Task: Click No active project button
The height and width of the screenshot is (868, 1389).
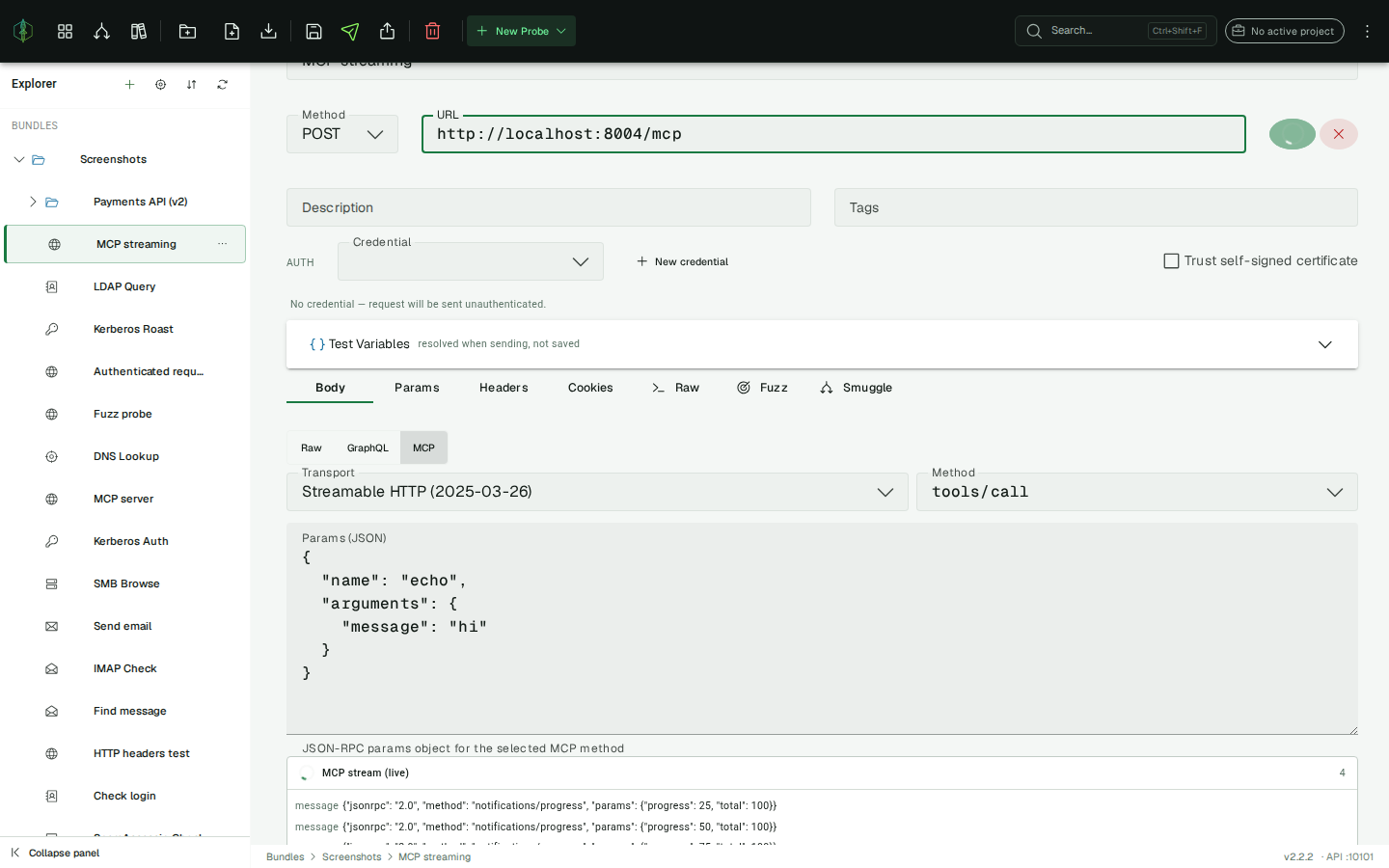Action: click(1285, 31)
